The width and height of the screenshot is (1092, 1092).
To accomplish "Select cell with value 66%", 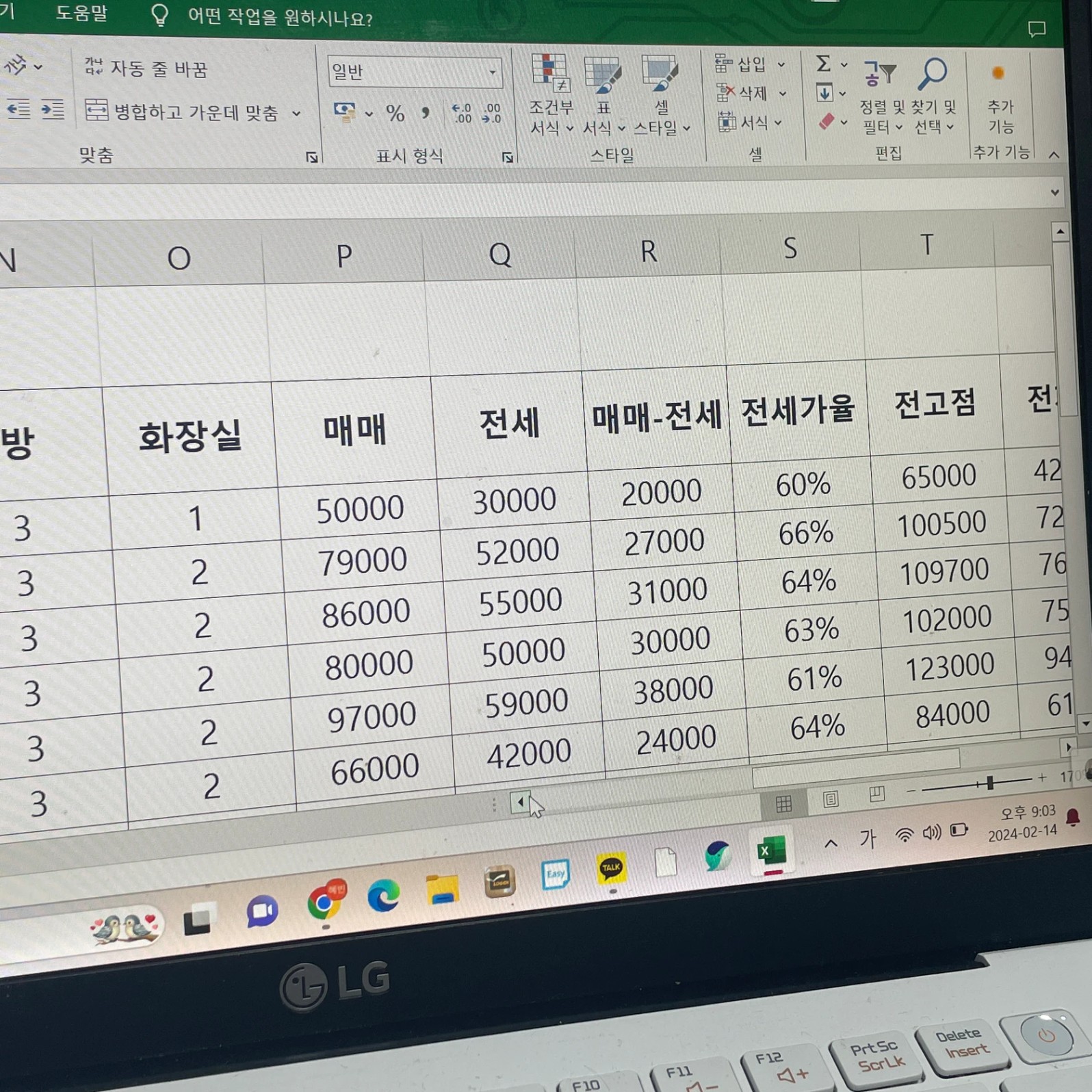I will coord(805,532).
